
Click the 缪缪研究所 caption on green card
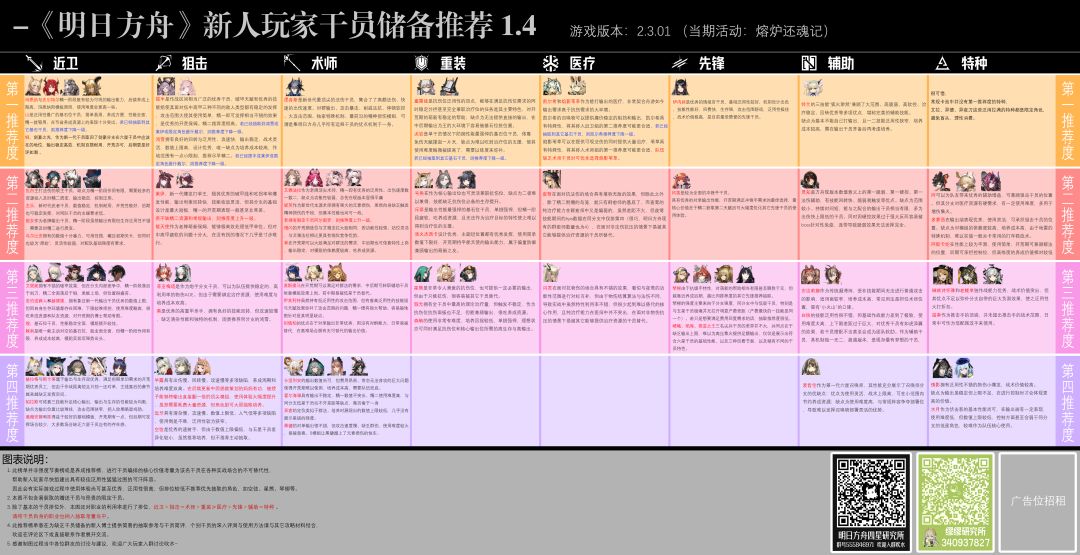pyautogui.click(x=965, y=532)
